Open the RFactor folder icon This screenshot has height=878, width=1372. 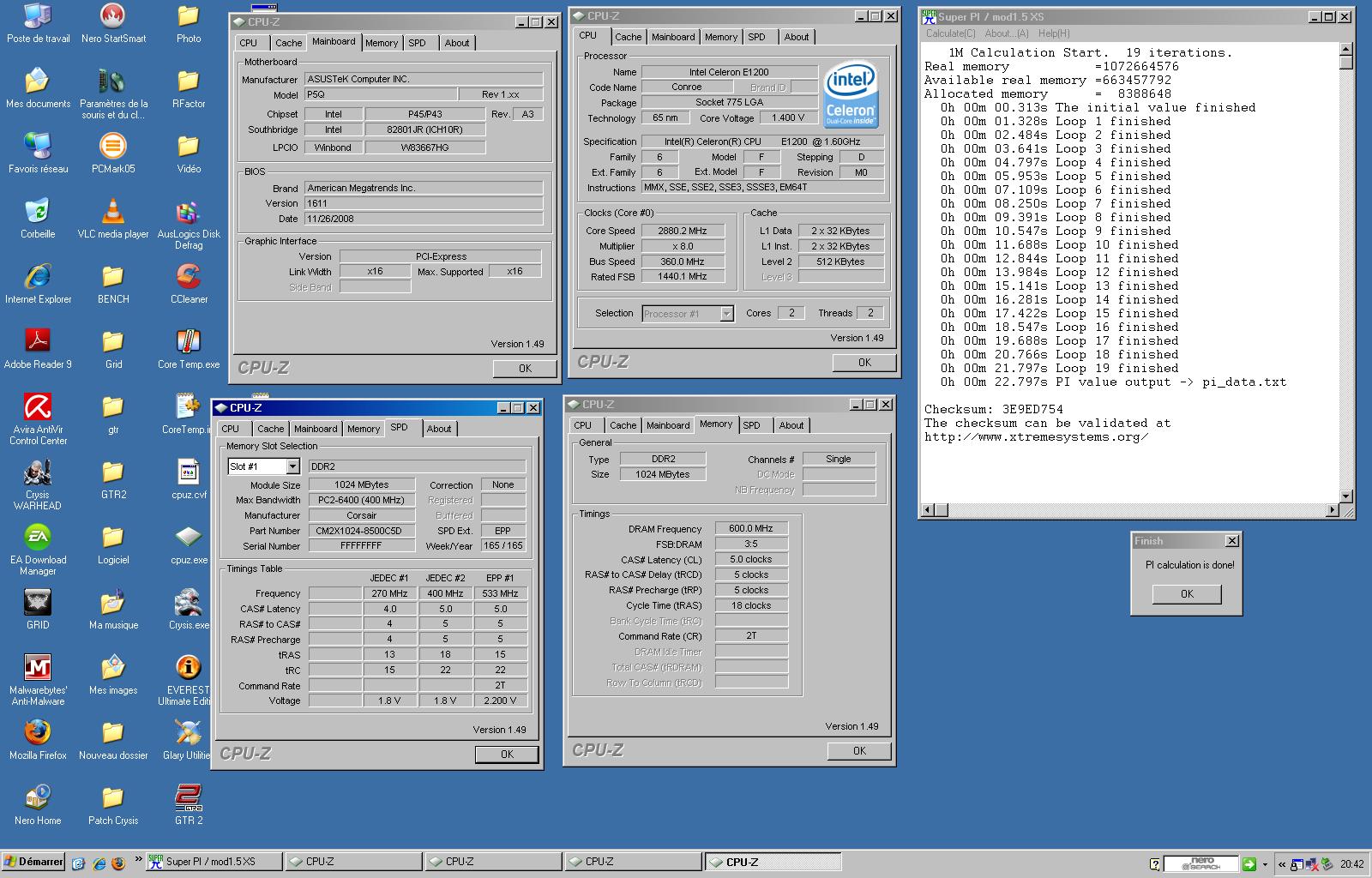tap(189, 88)
